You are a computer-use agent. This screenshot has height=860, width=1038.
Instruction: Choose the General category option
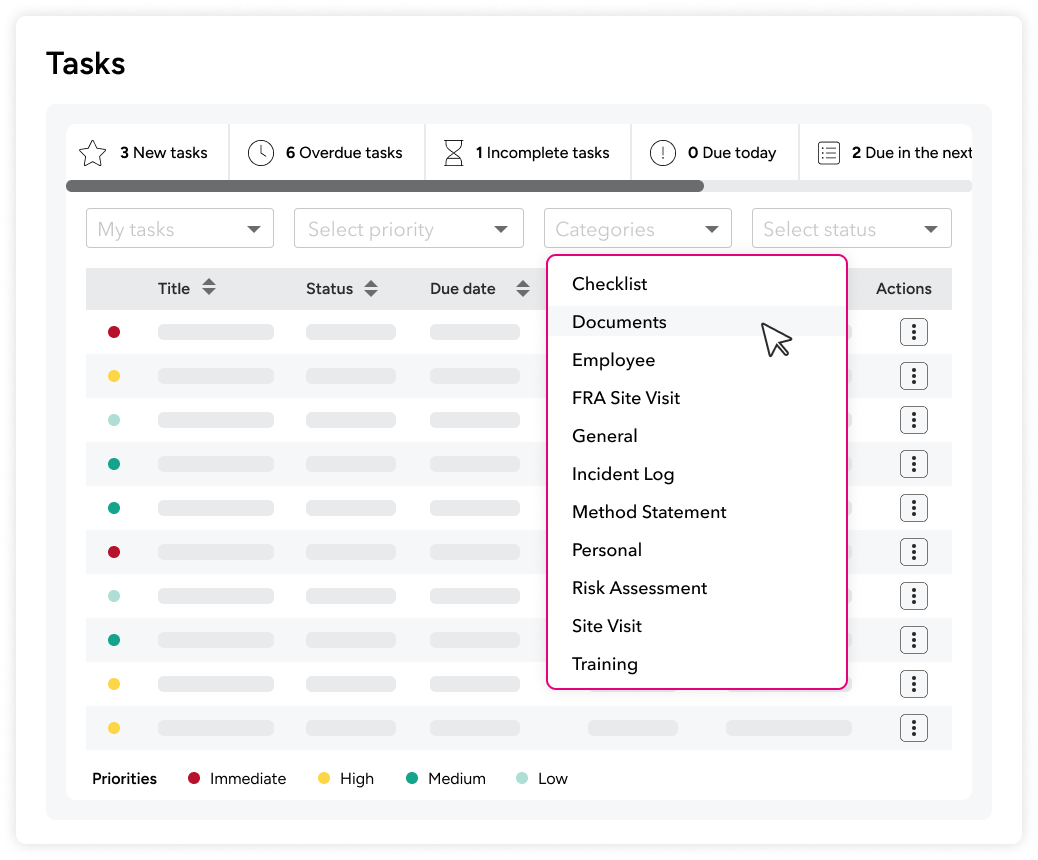pyautogui.click(x=697, y=436)
